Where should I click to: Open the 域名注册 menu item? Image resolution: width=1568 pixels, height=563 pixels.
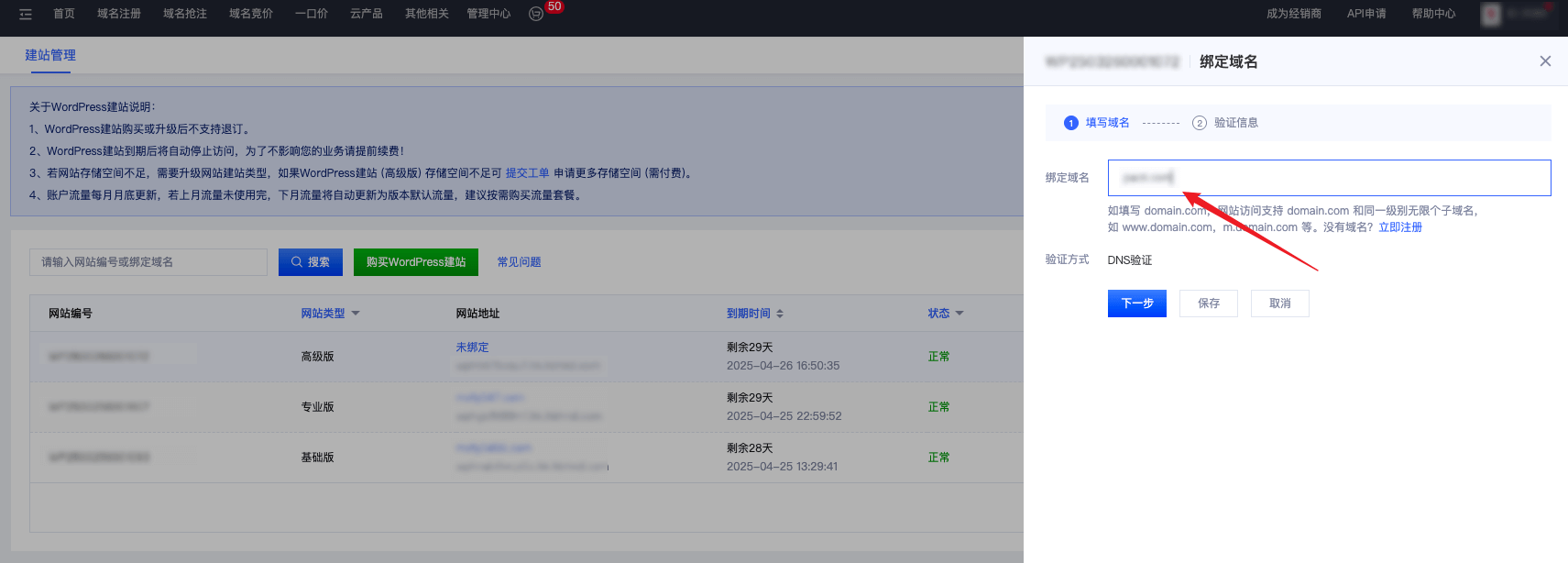tap(119, 14)
